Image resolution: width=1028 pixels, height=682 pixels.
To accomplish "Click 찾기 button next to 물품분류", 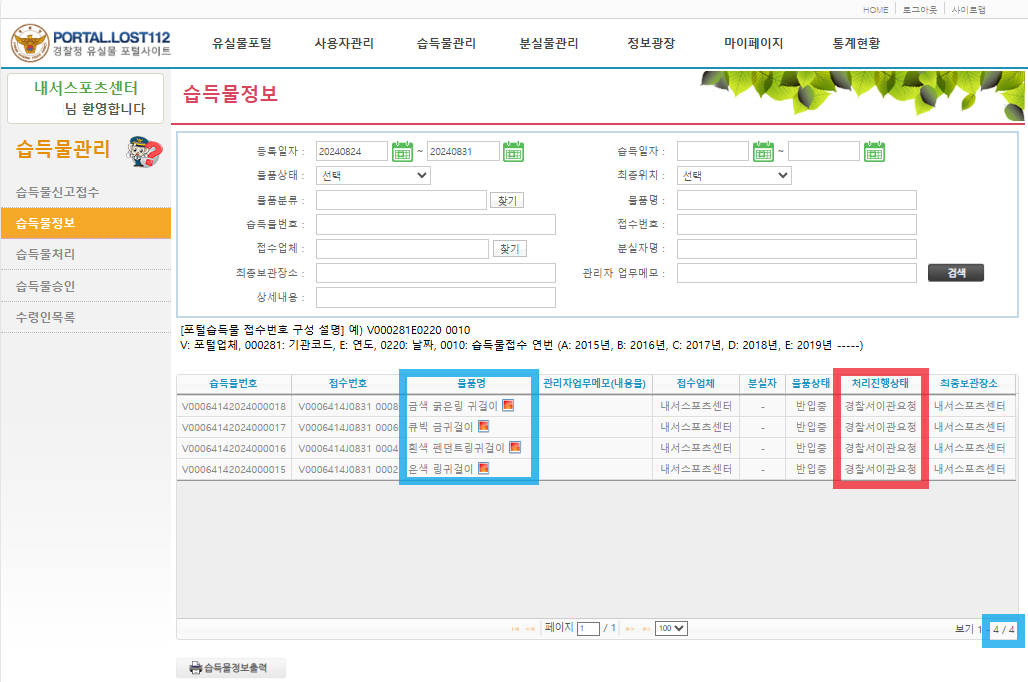I will click(508, 201).
